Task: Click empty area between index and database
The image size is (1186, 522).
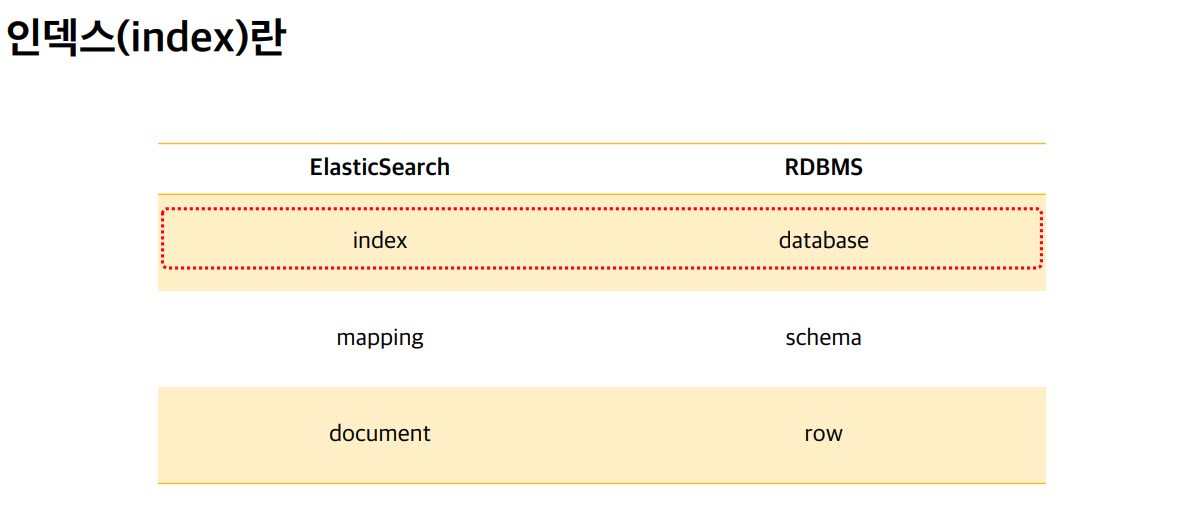Action: tap(594, 241)
